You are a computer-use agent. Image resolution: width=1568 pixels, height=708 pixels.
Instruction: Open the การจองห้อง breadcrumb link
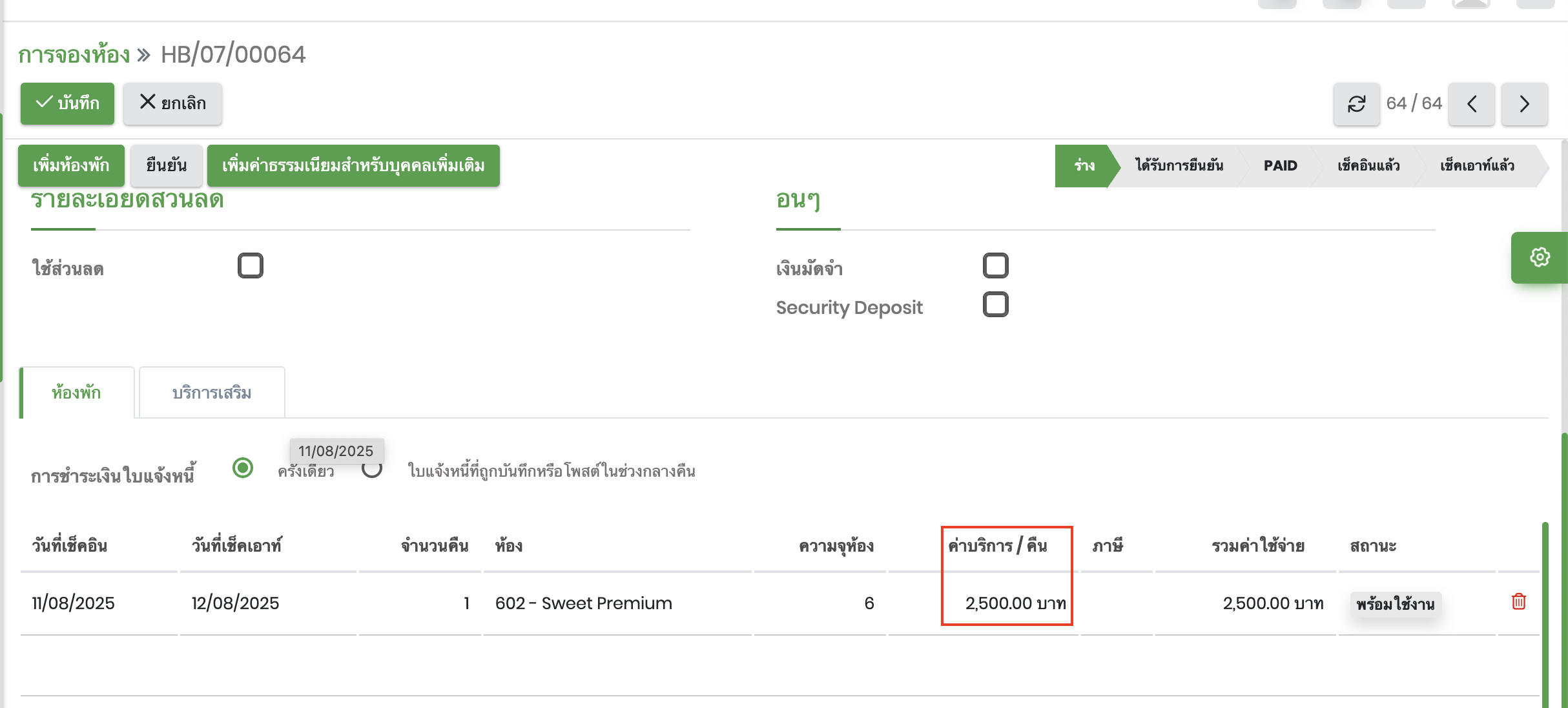point(74,54)
